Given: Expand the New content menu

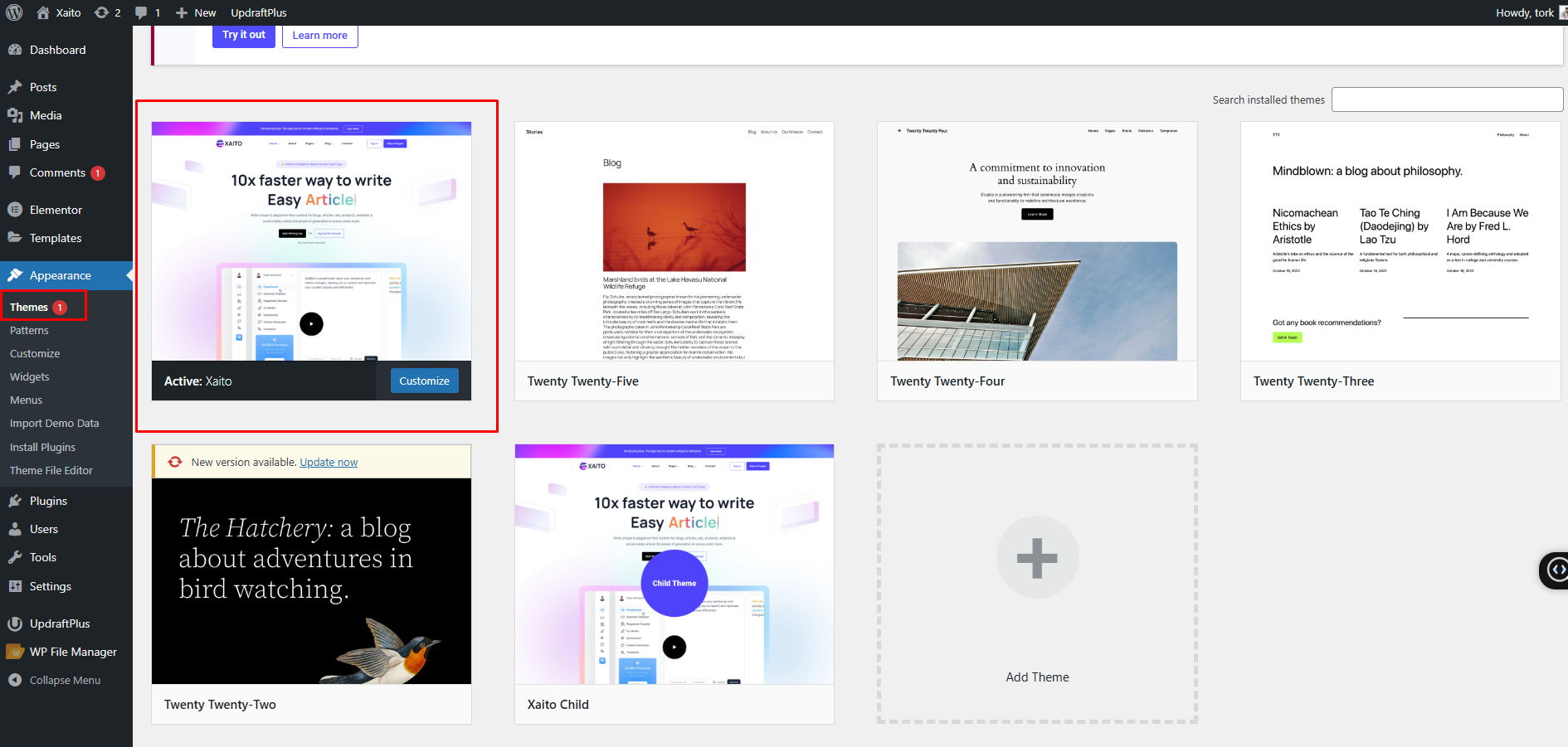Looking at the screenshot, I should [x=196, y=12].
